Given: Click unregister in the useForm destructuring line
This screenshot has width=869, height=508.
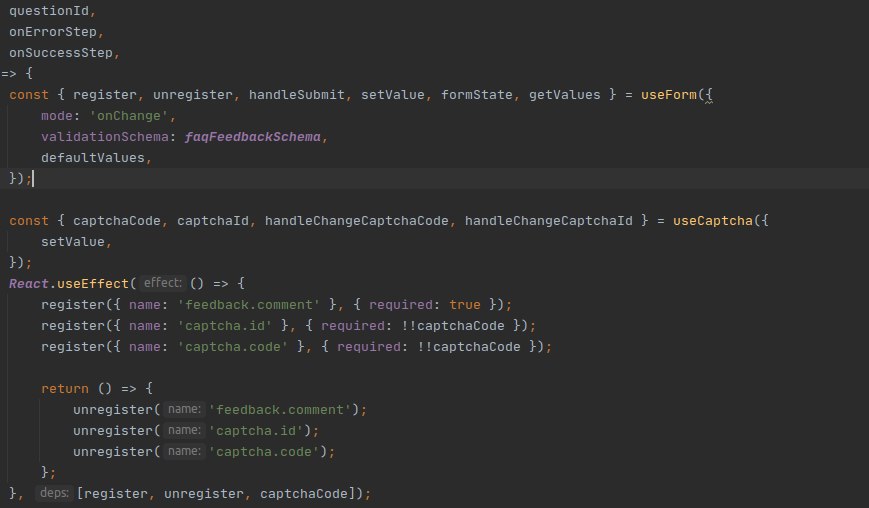Looking at the screenshot, I should tap(193, 95).
